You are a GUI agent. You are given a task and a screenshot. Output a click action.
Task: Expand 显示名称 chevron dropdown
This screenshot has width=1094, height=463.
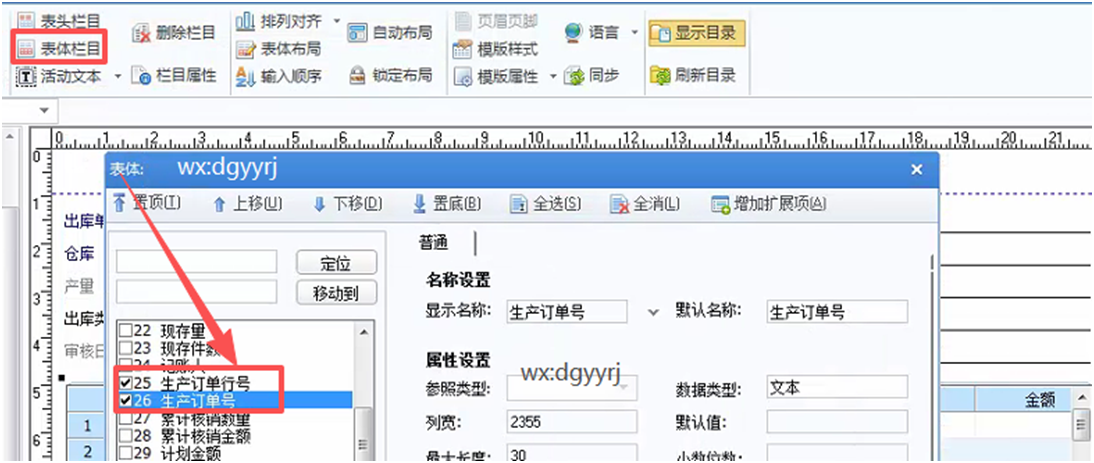pos(653,312)
